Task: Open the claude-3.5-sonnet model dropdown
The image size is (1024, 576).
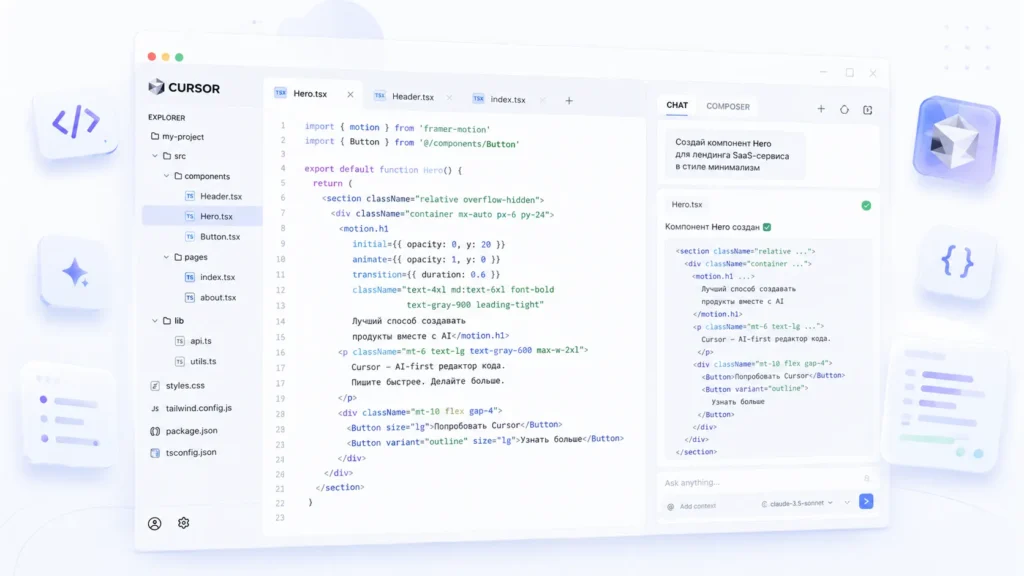Action: coord(797,504)
